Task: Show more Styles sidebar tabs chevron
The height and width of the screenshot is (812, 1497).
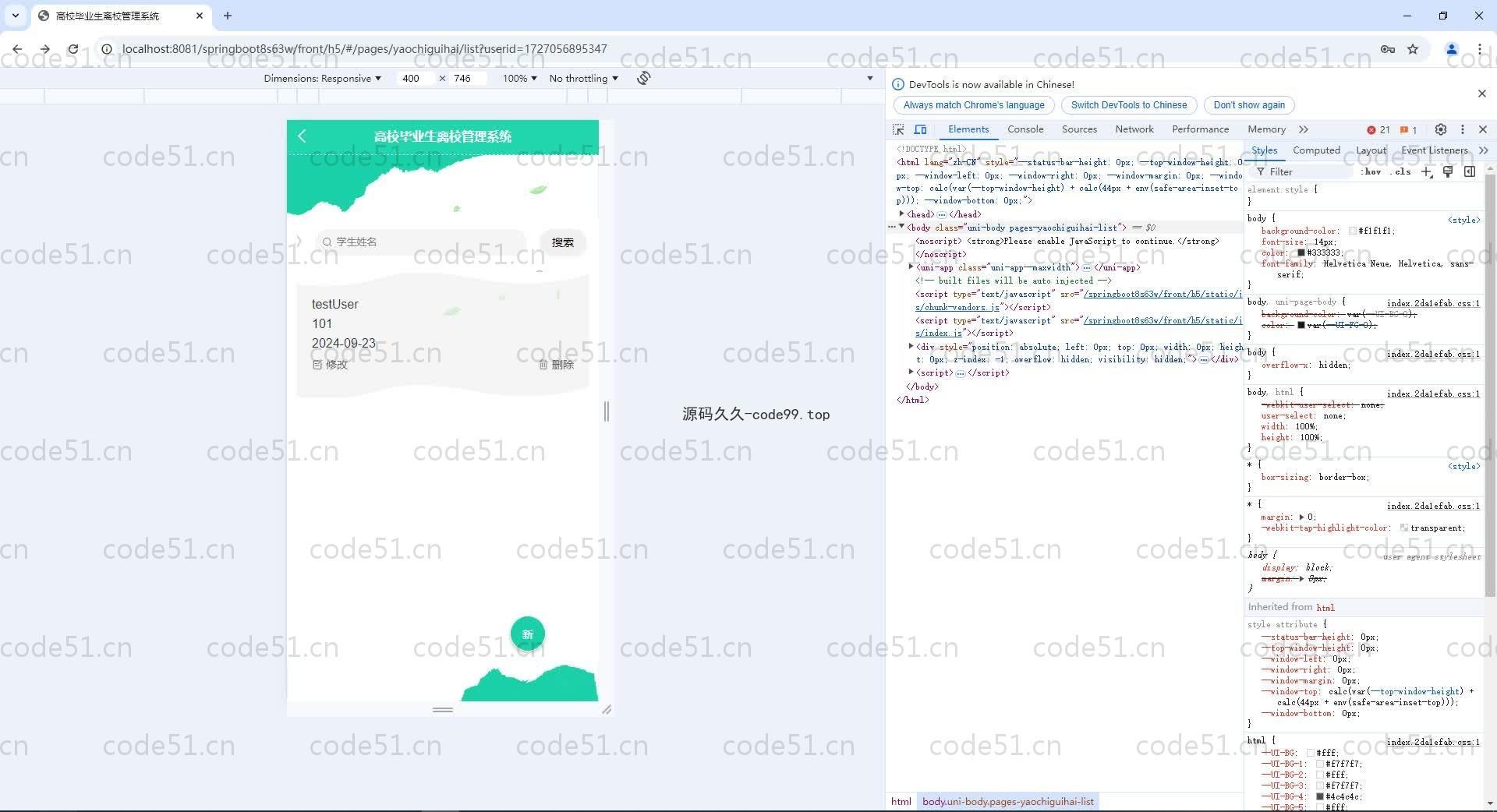Action: [x=1483, y=150]
